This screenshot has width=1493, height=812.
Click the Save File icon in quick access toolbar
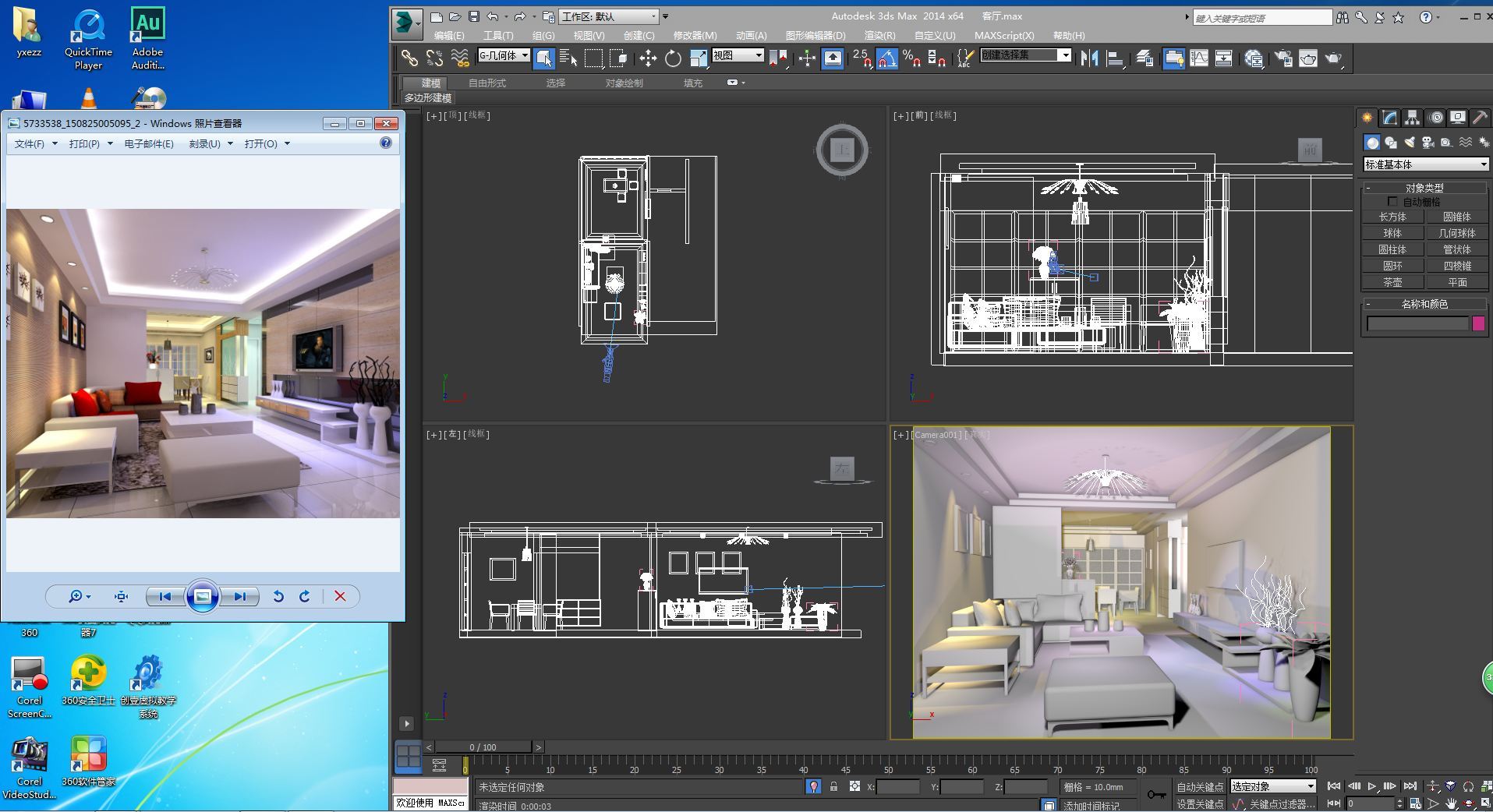[473, 16]
